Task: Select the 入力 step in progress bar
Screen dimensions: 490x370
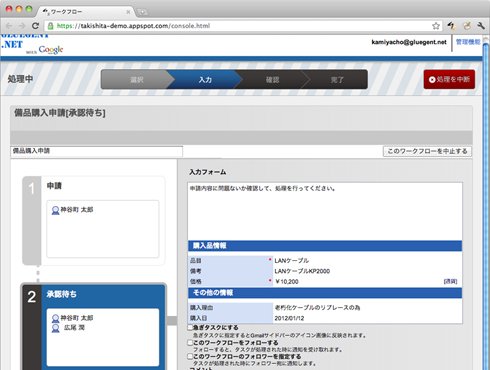Action: tap(205, 80)
